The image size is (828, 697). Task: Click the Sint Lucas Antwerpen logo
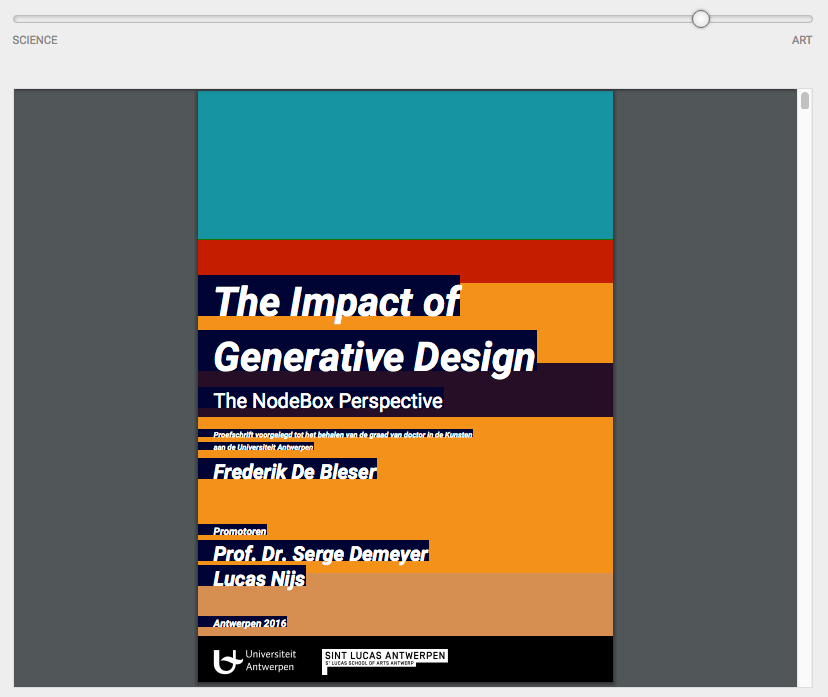point(384,659)
